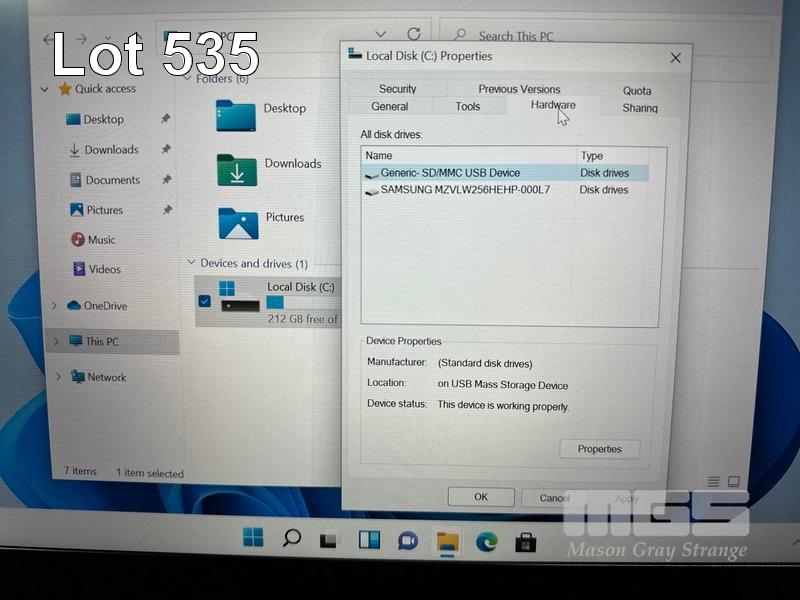
Task: Open the Chat icon on the taskbar
Action: coord(407,541)
